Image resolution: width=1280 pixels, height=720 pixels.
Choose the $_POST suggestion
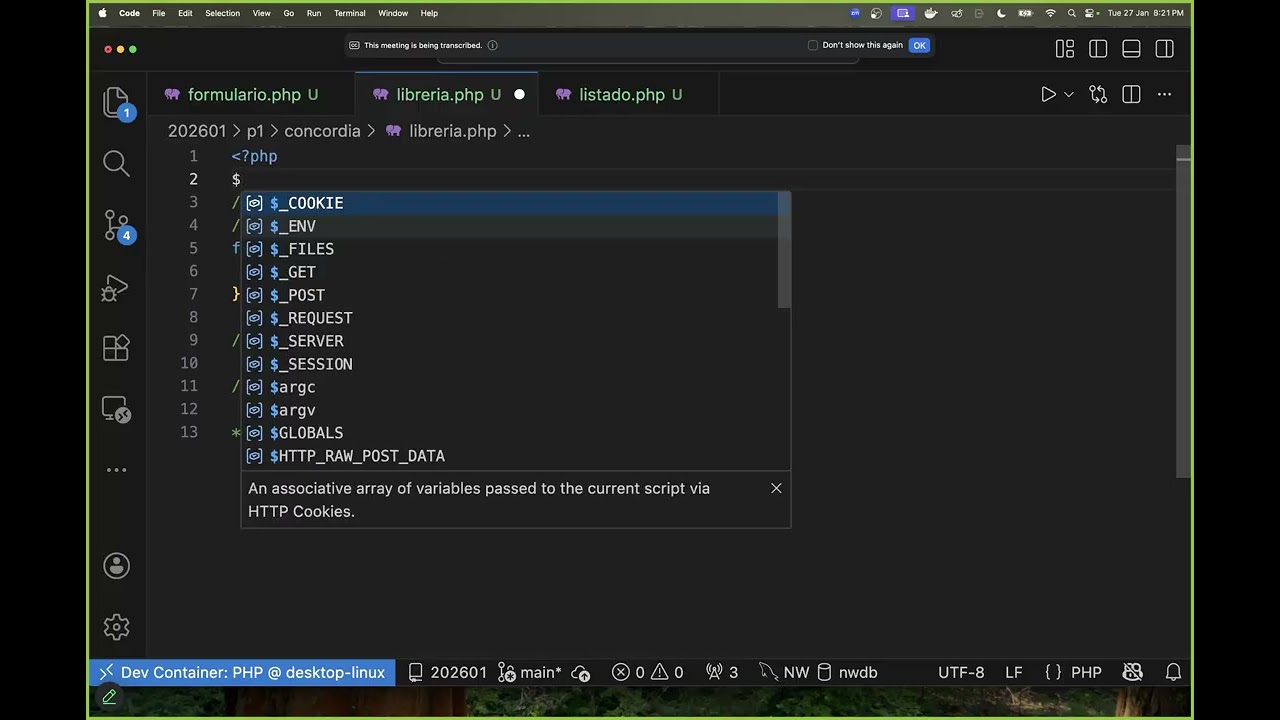[x=516, y=295]
